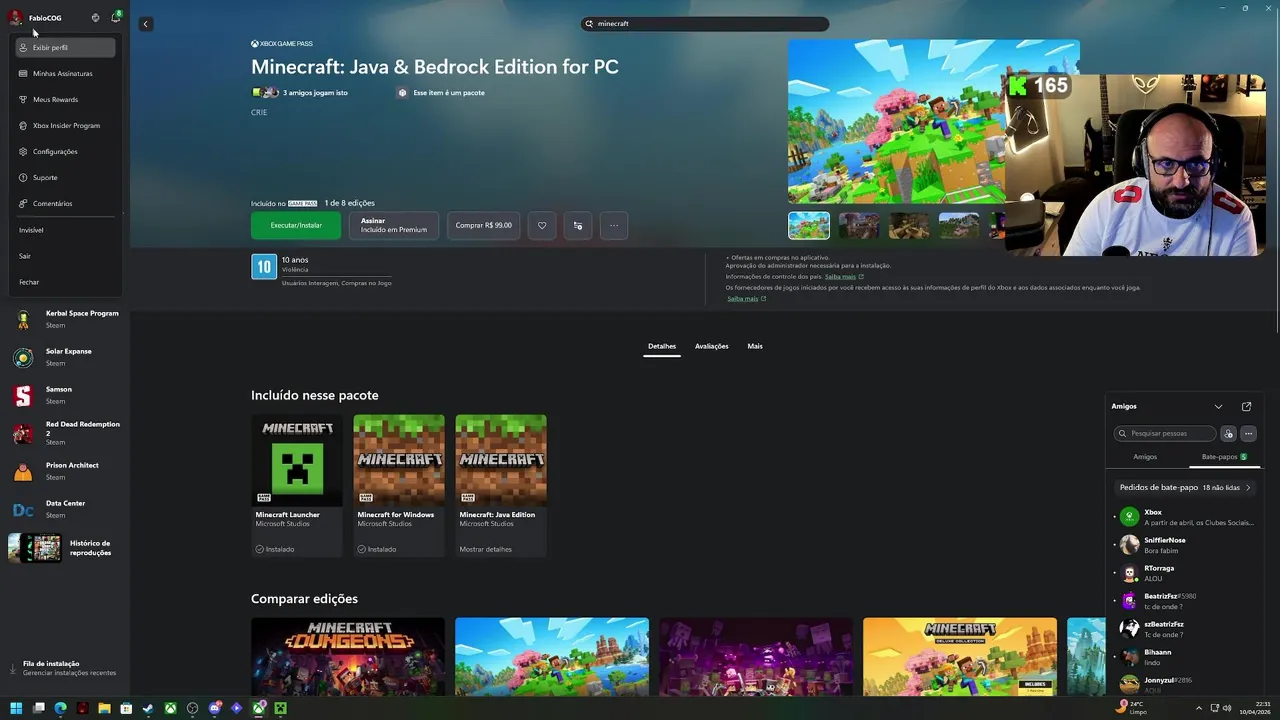Open Red Dead Redemption 2 sidebar entry
This screenshot has height=720, width=1280.
pos(65,433)
